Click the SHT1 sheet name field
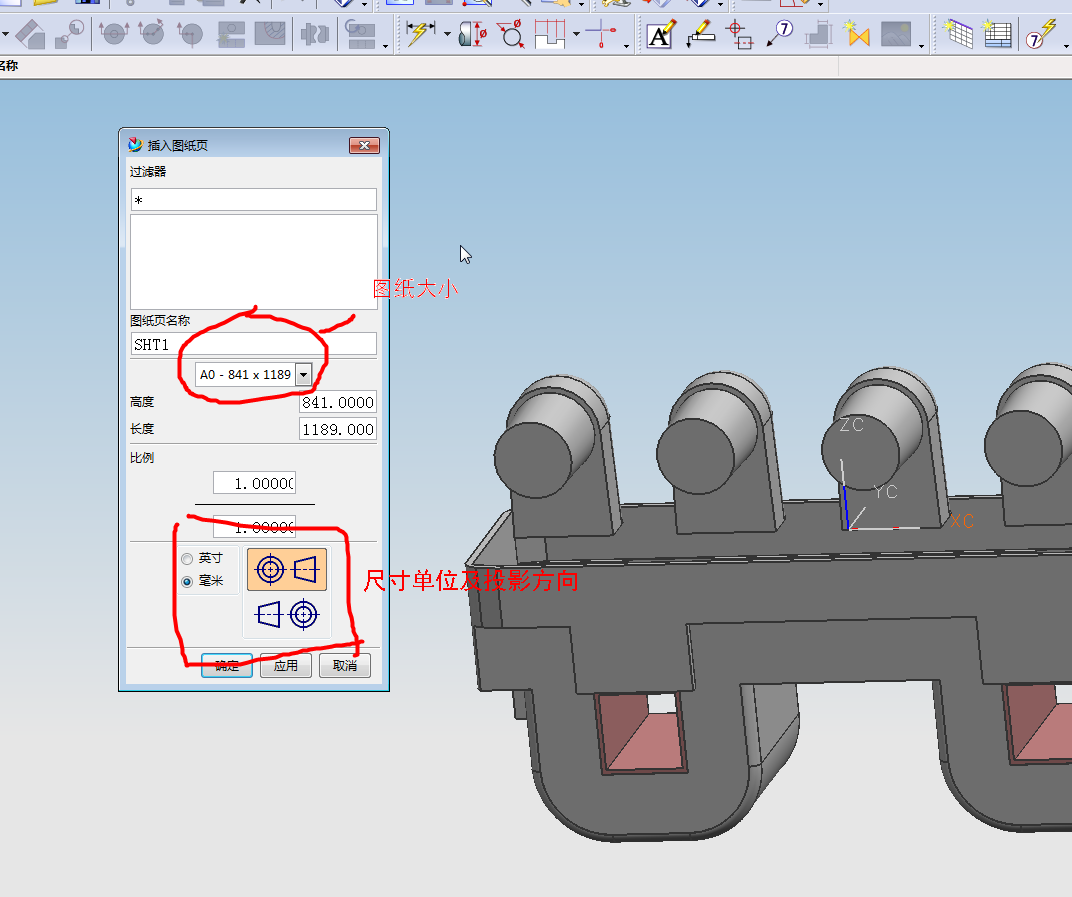The image size is (1072, 897). tap(254, 344)
